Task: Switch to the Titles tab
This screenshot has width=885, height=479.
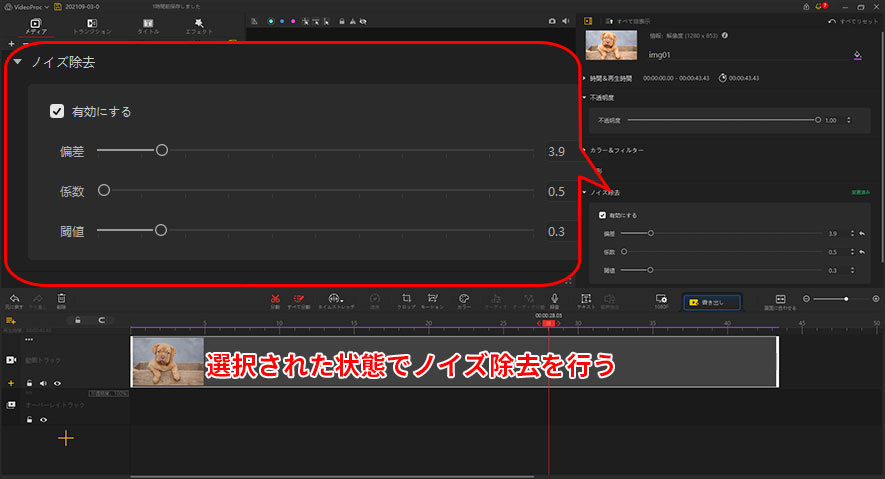Action: tap(148, 27)
